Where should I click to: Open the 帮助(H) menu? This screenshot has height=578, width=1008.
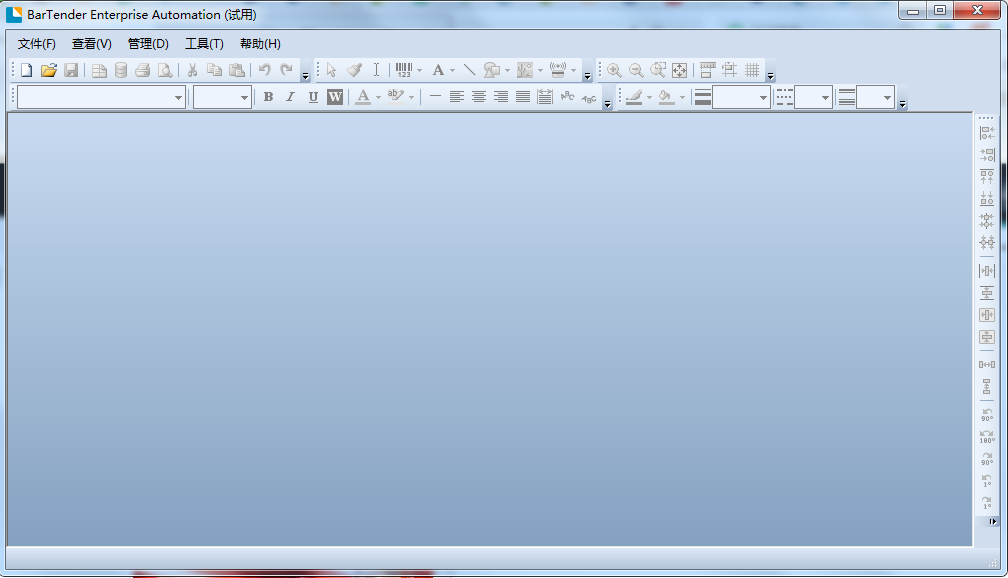pos(260,44)
